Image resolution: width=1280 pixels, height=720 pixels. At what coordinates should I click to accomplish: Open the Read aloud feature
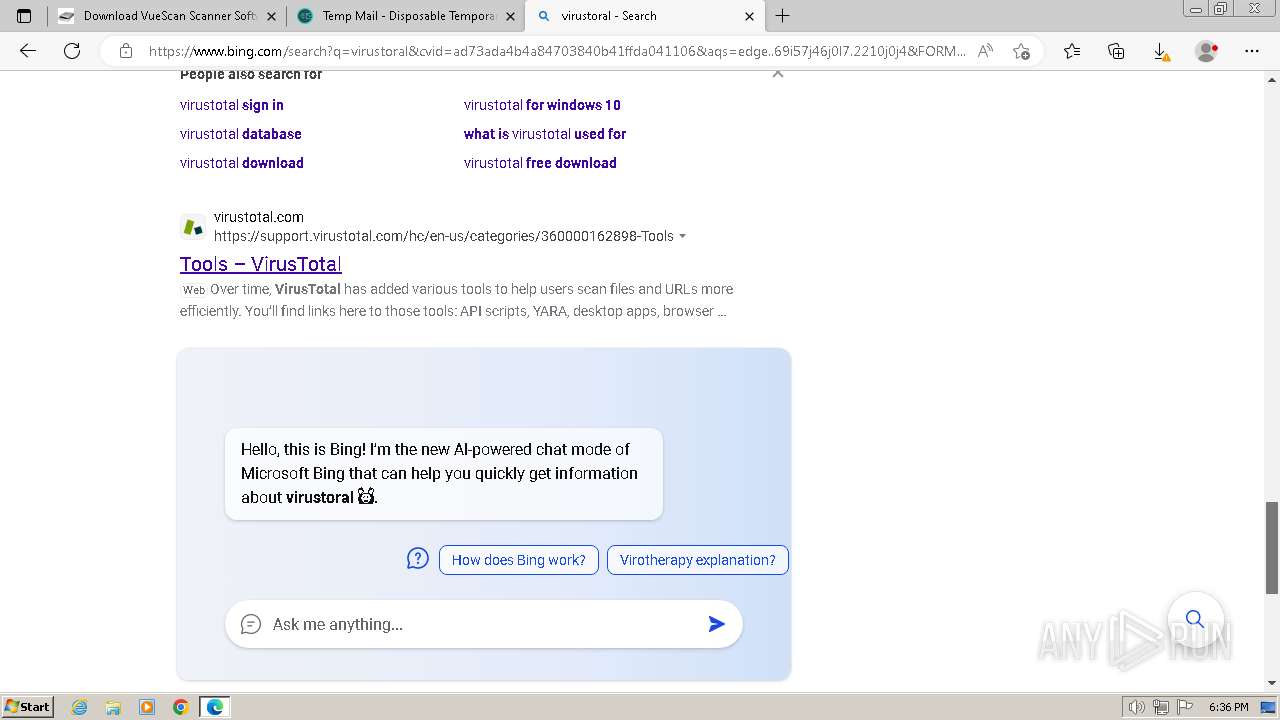pos(985,51)
